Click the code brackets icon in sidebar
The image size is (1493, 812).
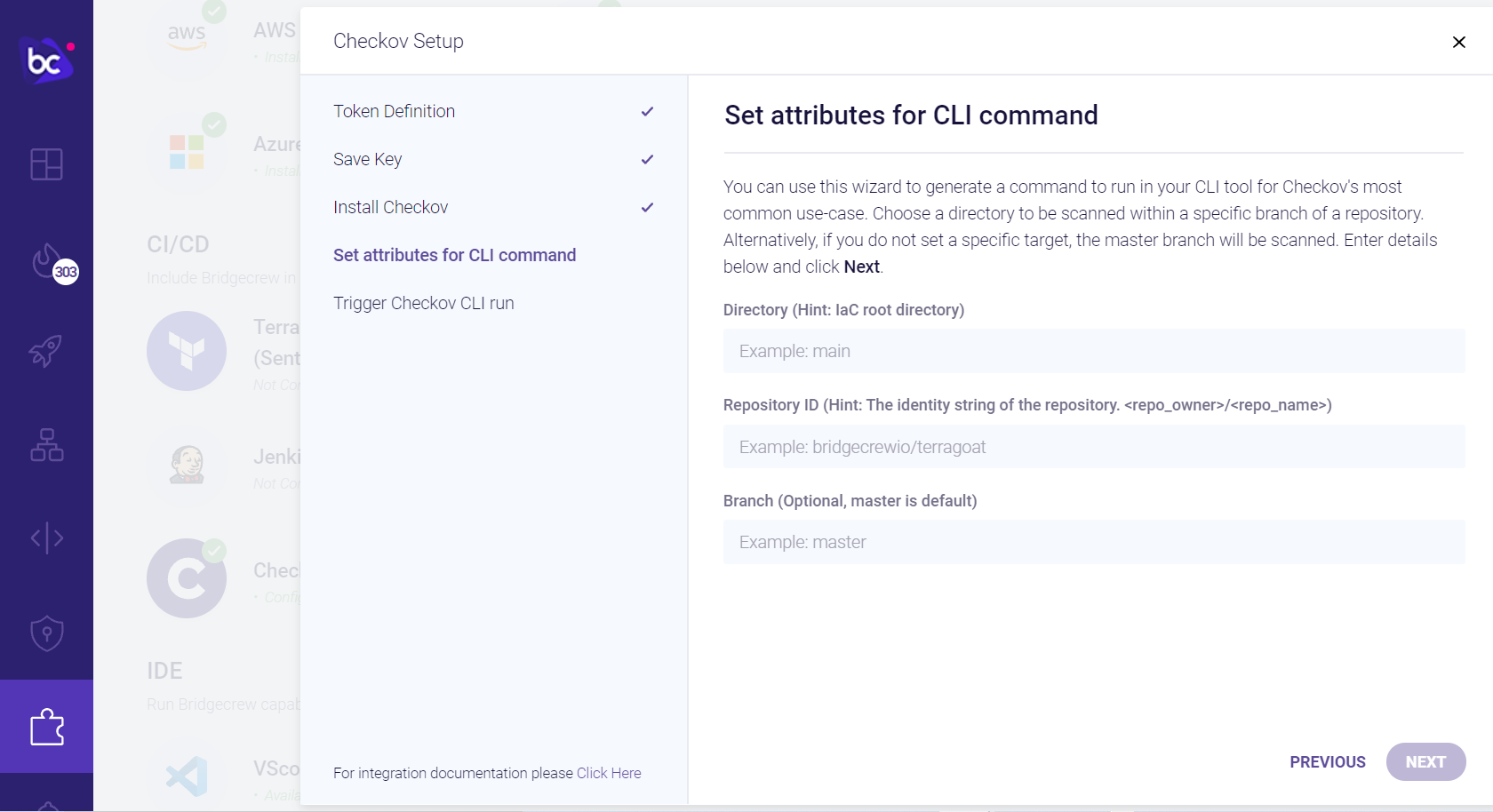(x=46, y=537)
